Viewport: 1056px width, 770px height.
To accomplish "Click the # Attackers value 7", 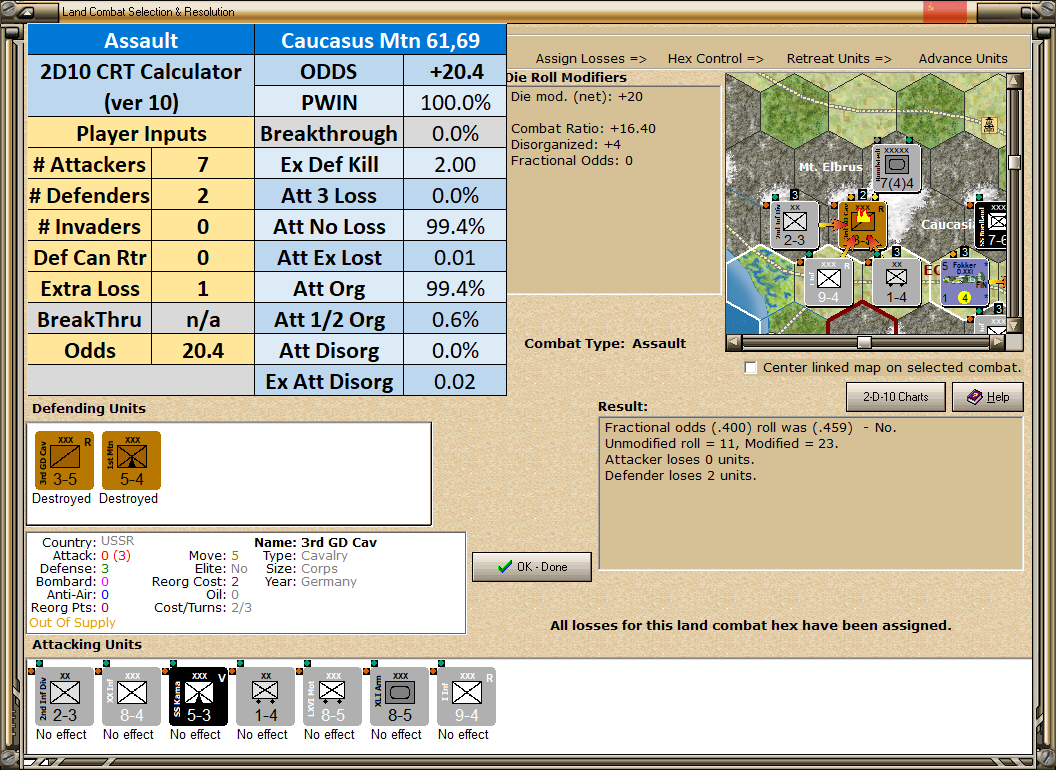I will (x=203, y=164).
